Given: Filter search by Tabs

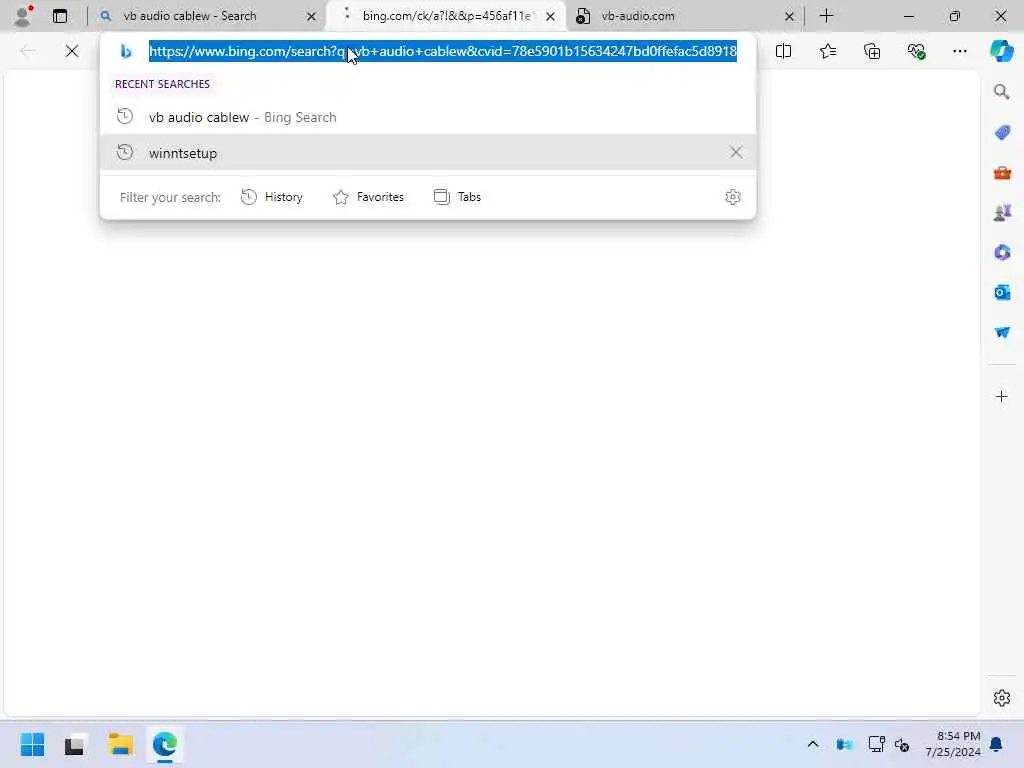Looking at the screenshot, I should pos(457,197).
